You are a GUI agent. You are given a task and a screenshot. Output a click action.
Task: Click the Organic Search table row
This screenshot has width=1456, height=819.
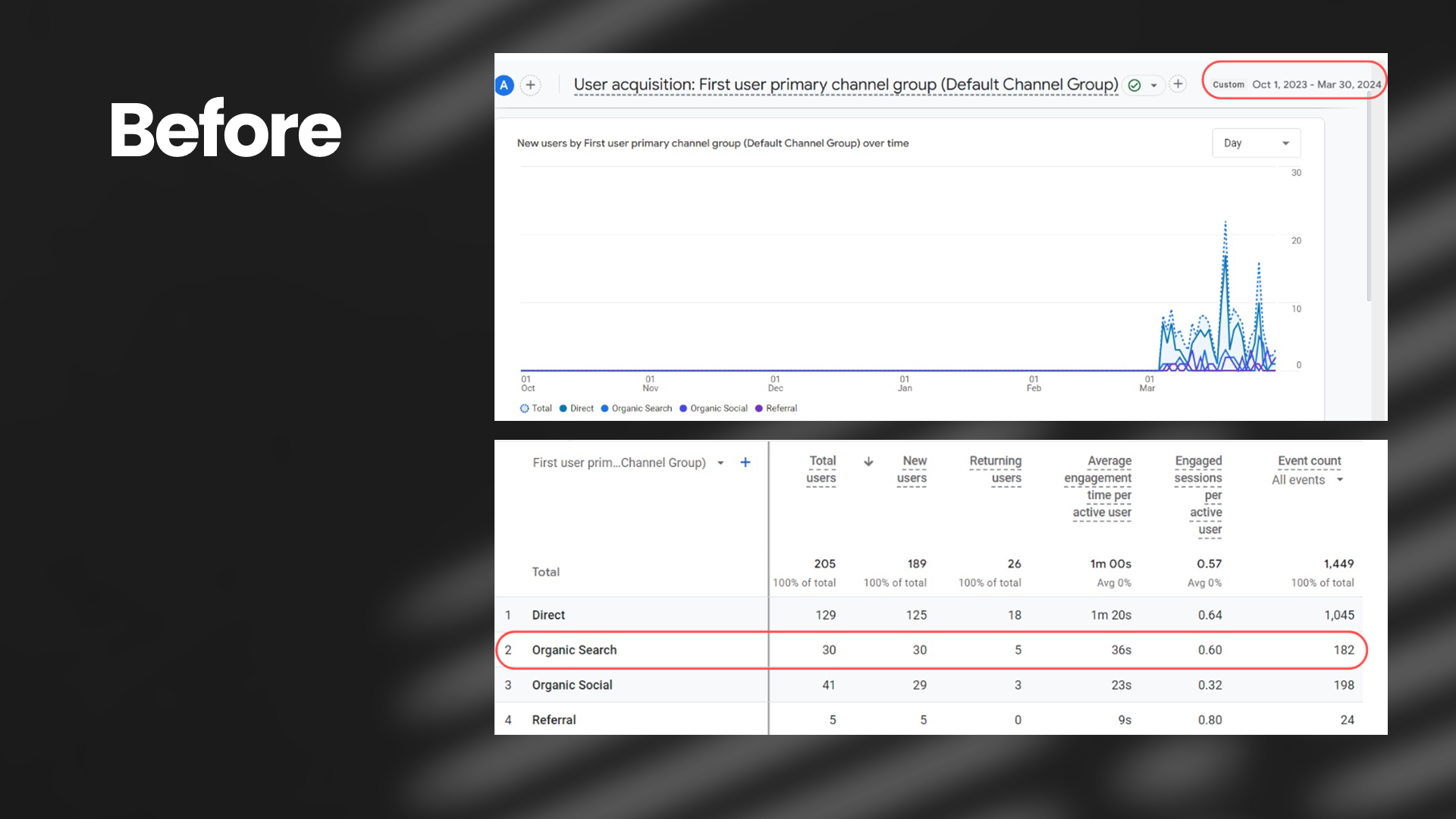coord(574,650)
